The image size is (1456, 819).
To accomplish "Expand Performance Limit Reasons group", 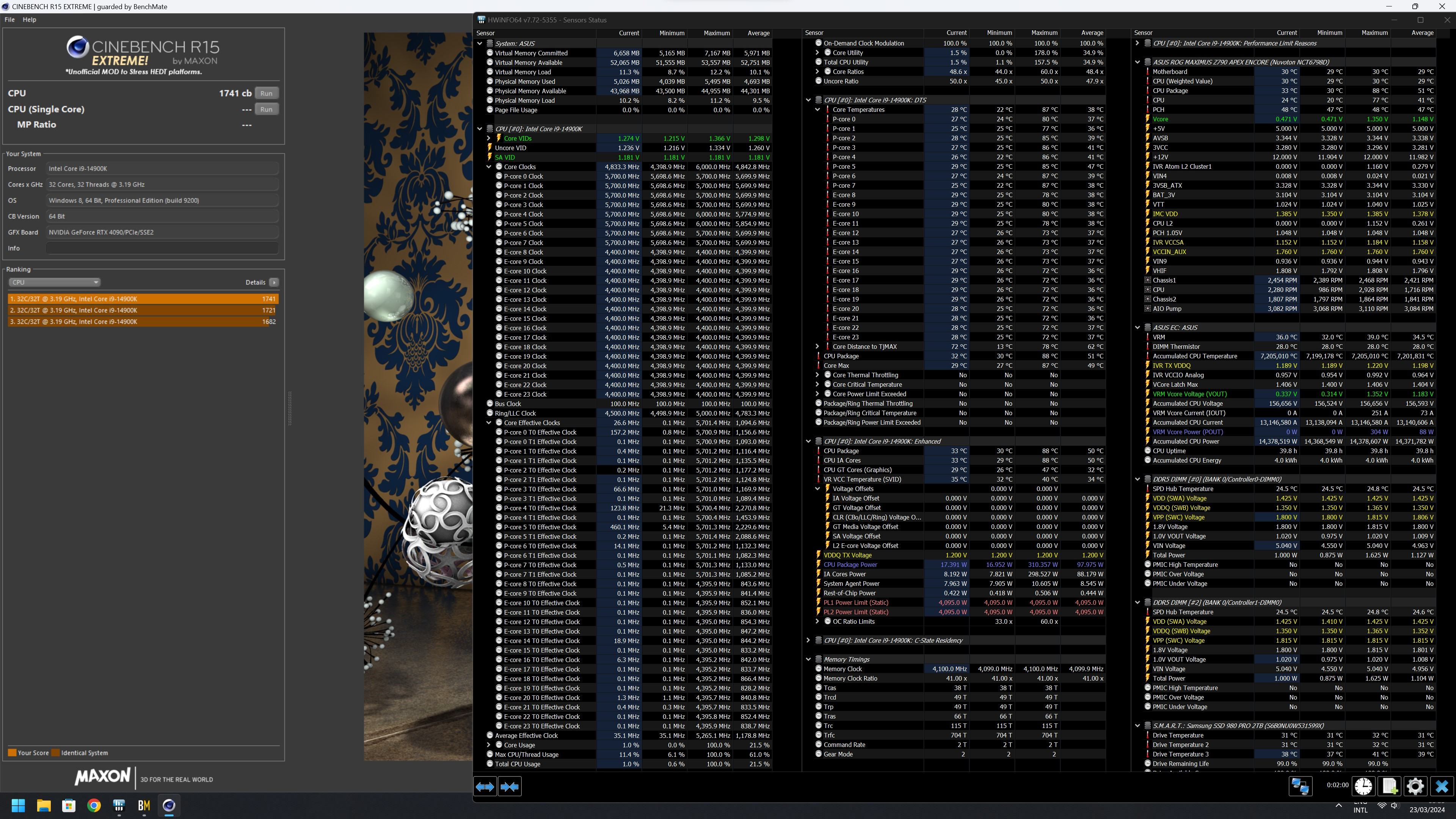I will [1137, 43].
